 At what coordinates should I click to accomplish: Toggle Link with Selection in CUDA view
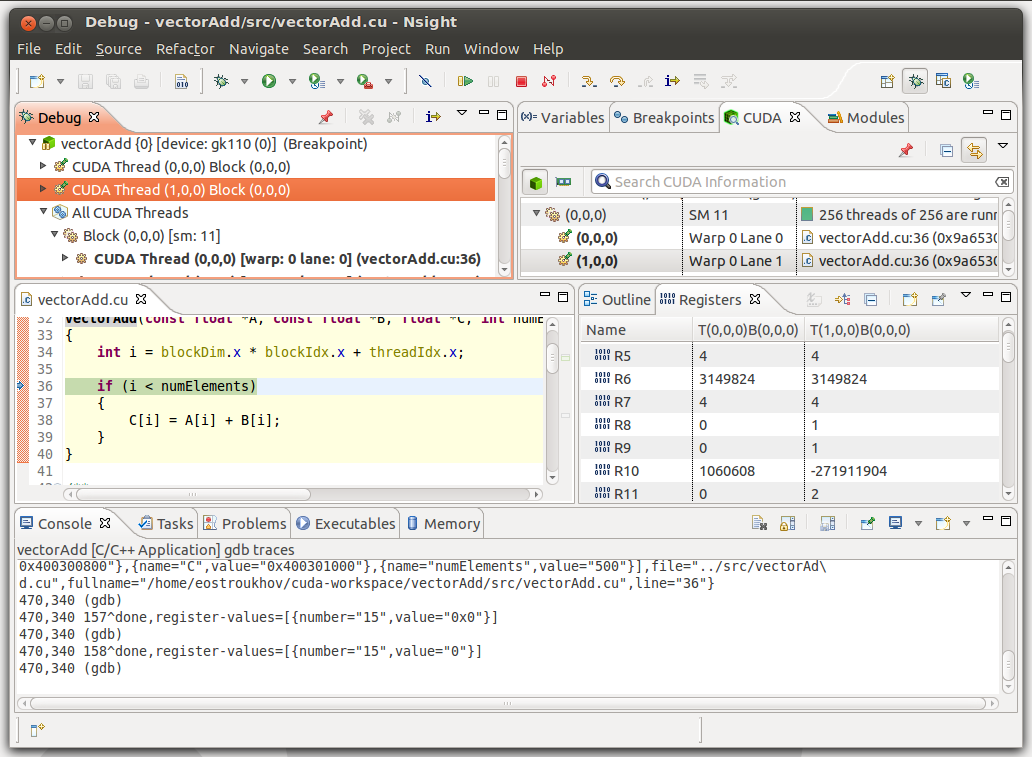tap(976, 148)
